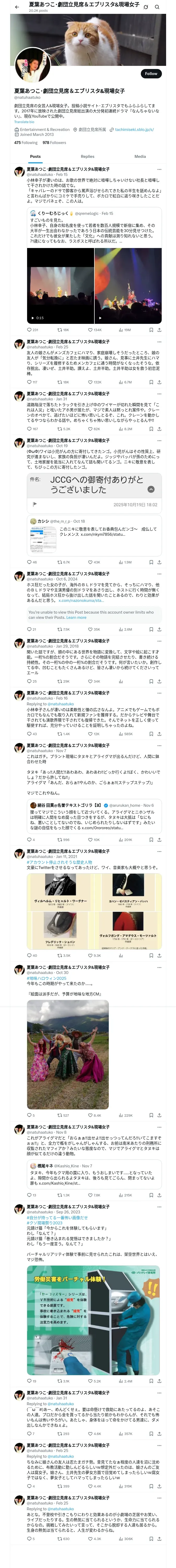Open the search icon in the profile header
This screenshot has width=176, height=1568.
(157, 7)
